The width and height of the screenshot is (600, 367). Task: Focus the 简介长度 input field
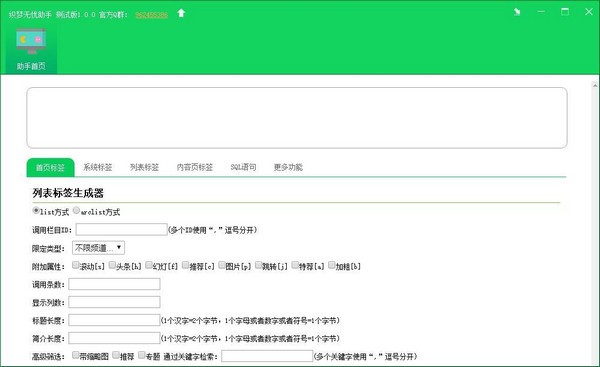pos(114,338)
